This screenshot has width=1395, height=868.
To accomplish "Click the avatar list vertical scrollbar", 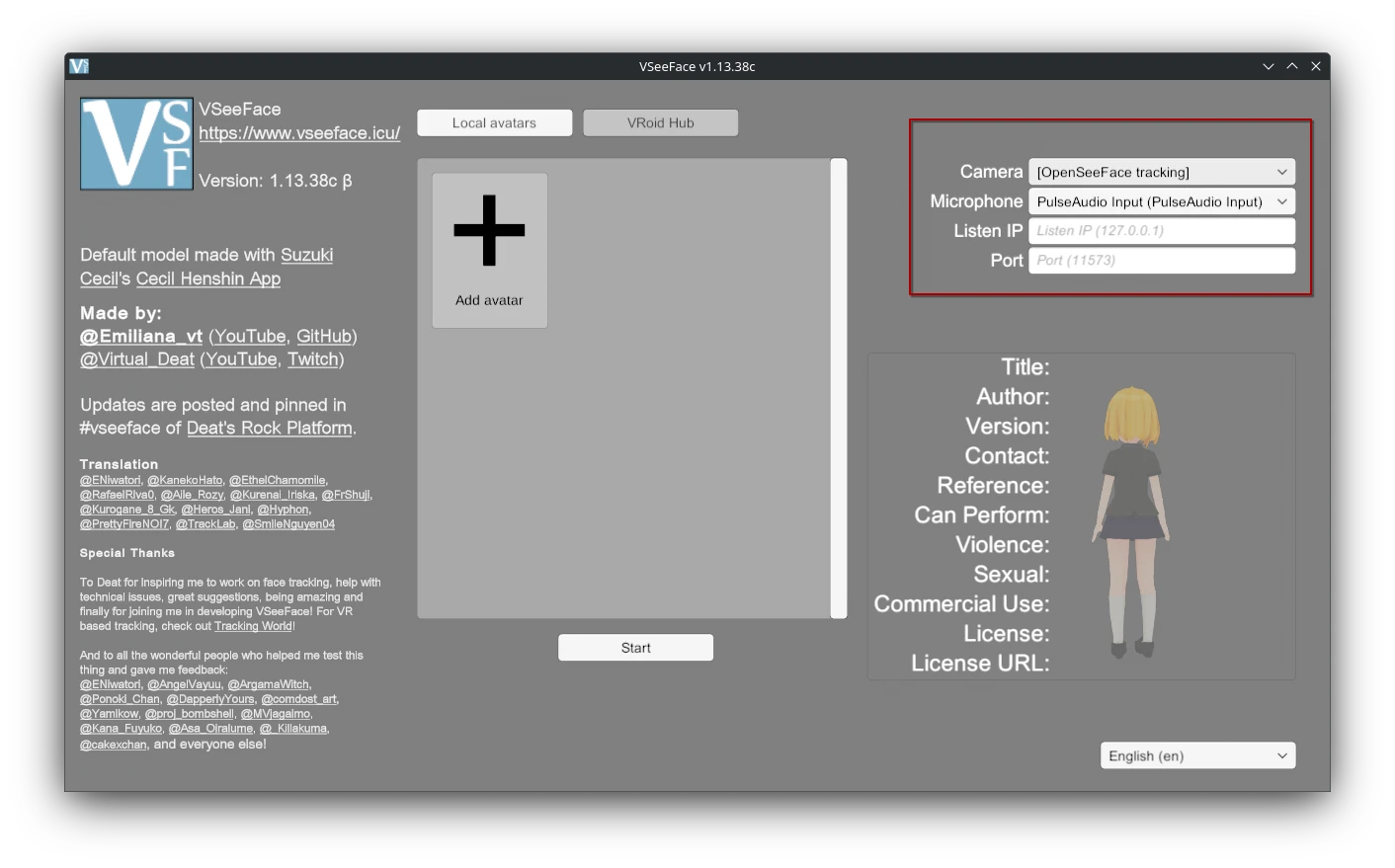I will tap(839, 388).
